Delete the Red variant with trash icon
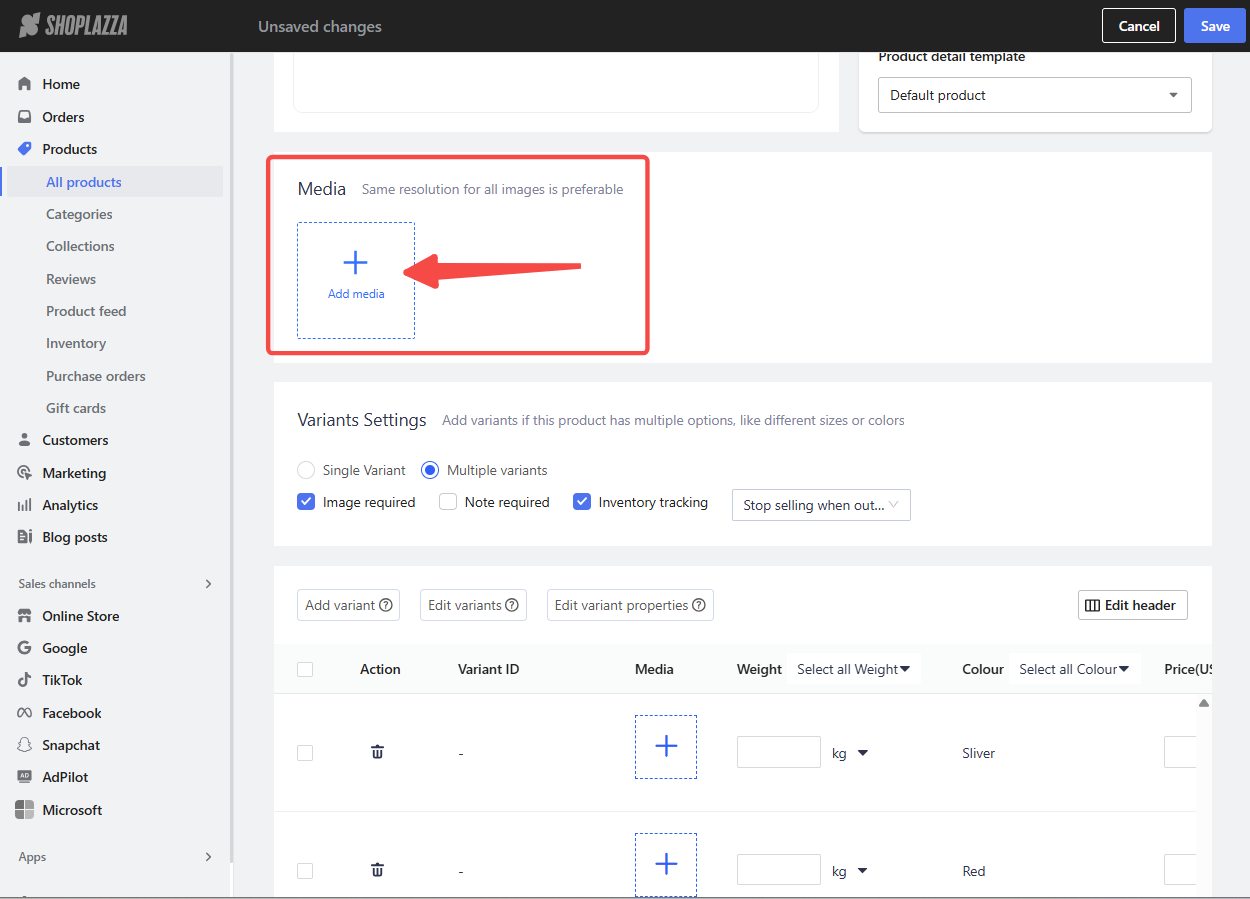The height and width of the screenshot is (899, 1250). pos(377,870)
